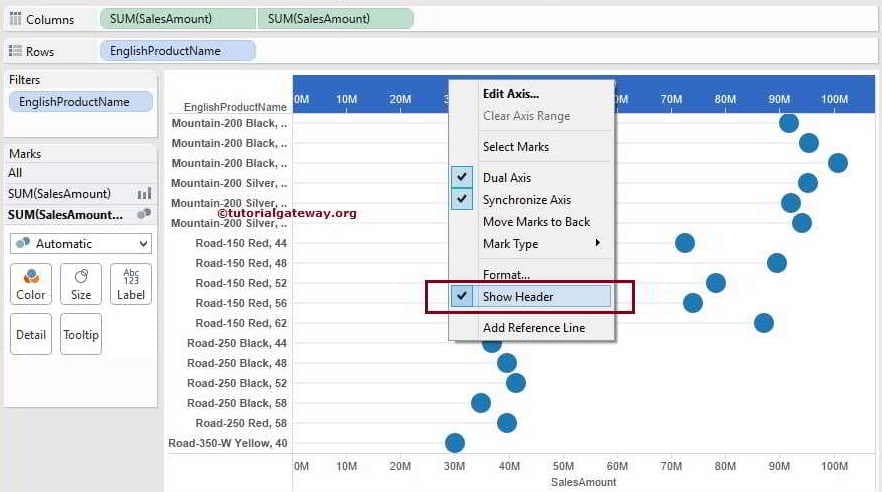This screenshot has height=492, width=882.
Task: Click the circle mark for Road-150 Red, 44
Action: [685, 243]
